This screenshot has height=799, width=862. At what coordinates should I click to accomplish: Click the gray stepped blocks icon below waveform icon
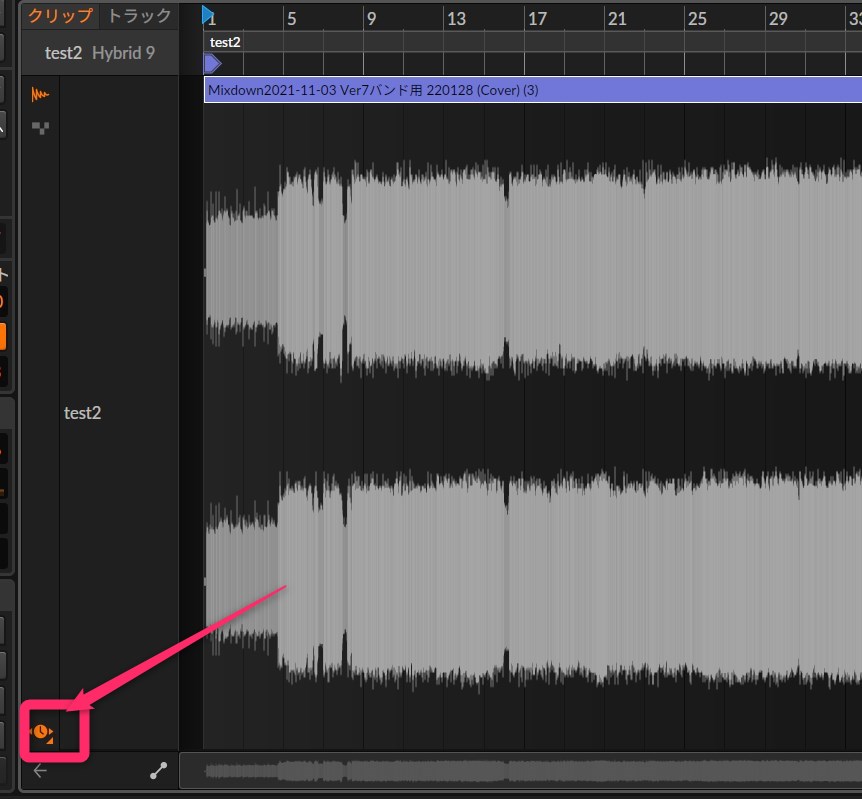coord(40,128)
